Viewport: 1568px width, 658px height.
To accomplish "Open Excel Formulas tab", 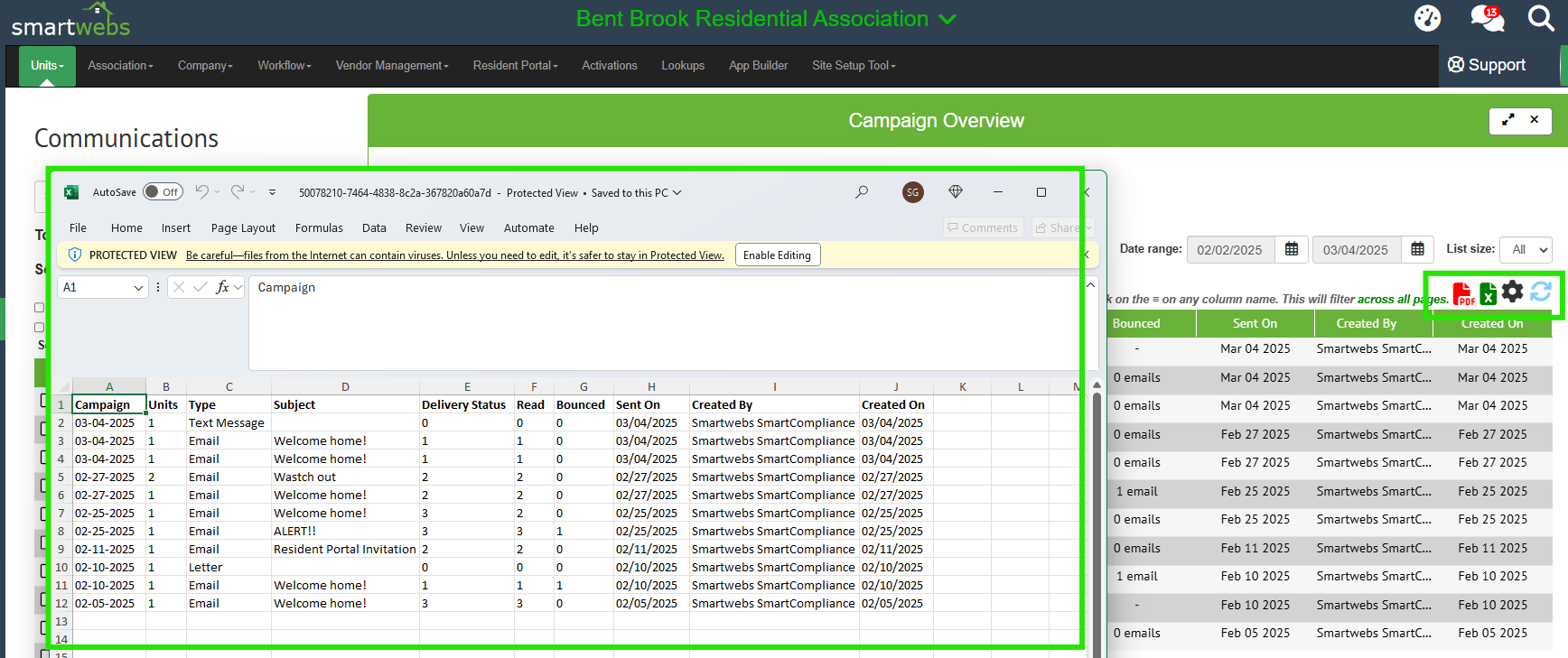I will pyautogui.click(x=319, y=228).
